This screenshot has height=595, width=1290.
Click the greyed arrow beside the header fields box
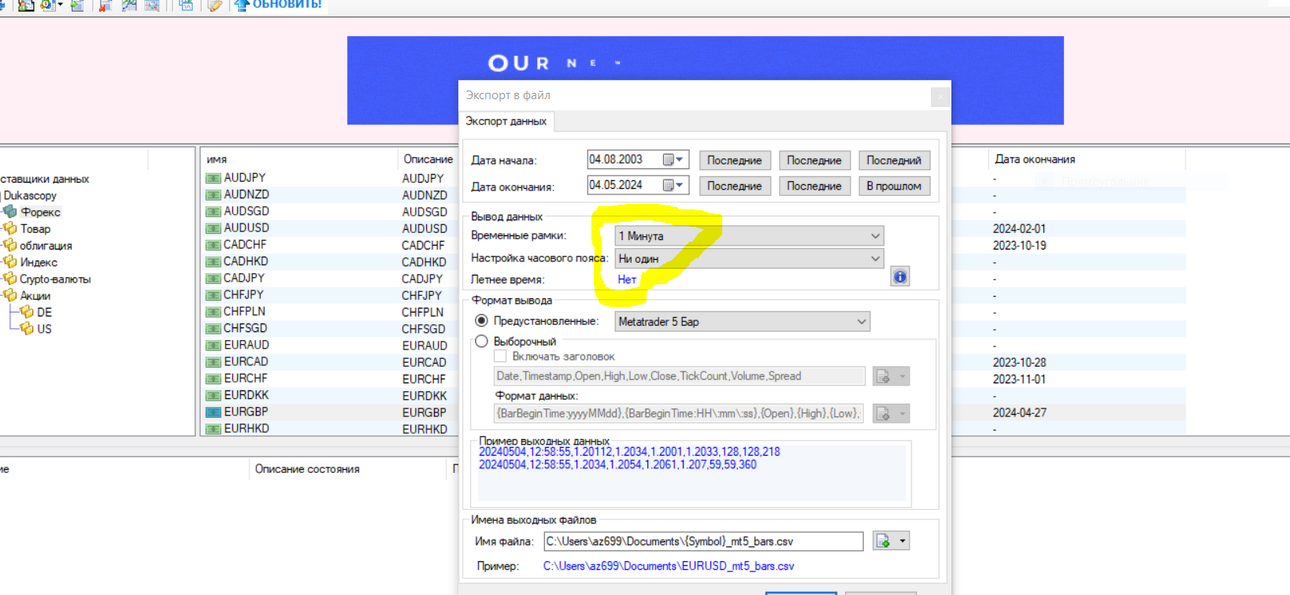coord(903,376)
